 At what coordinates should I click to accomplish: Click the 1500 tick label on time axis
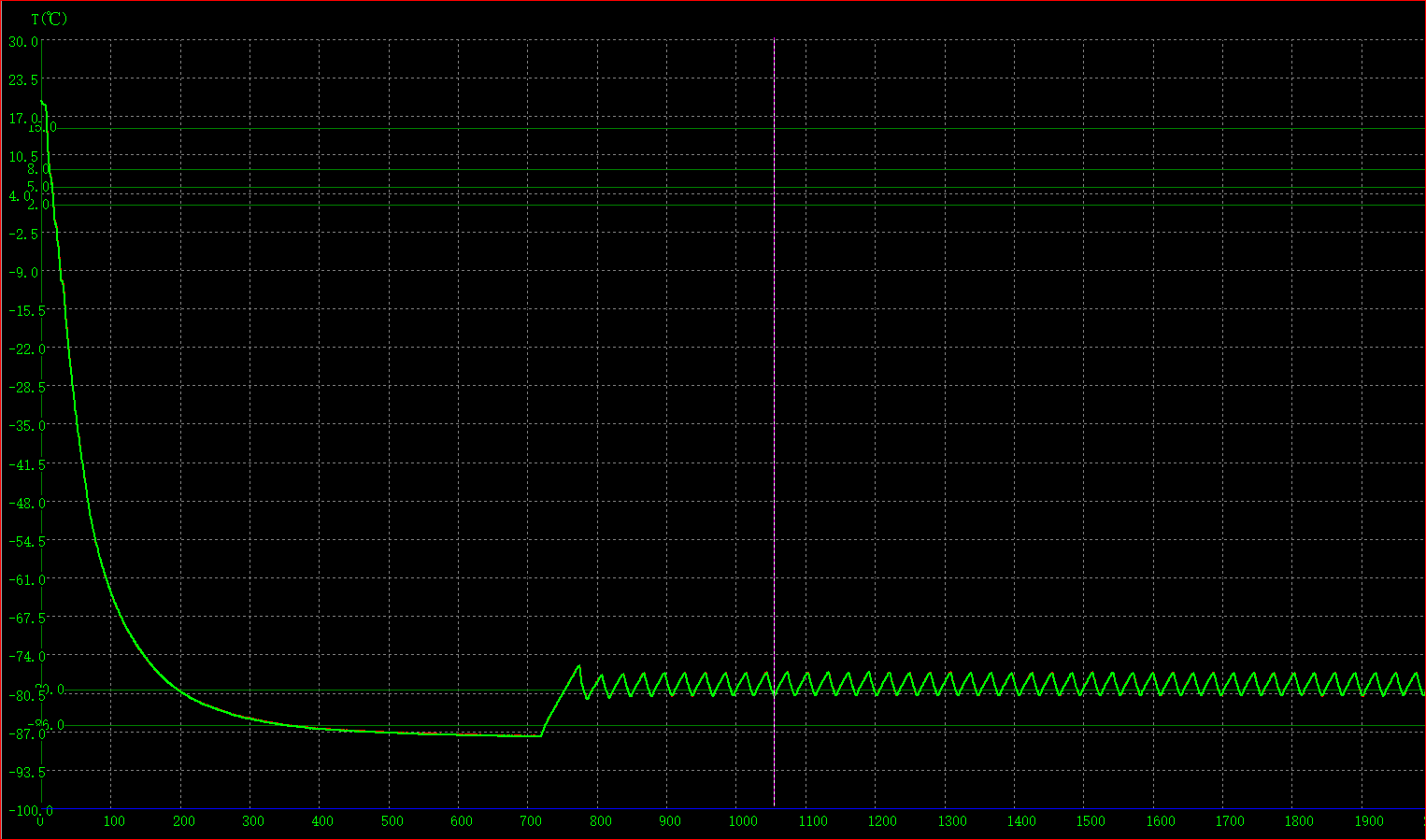coord(1091,821)
